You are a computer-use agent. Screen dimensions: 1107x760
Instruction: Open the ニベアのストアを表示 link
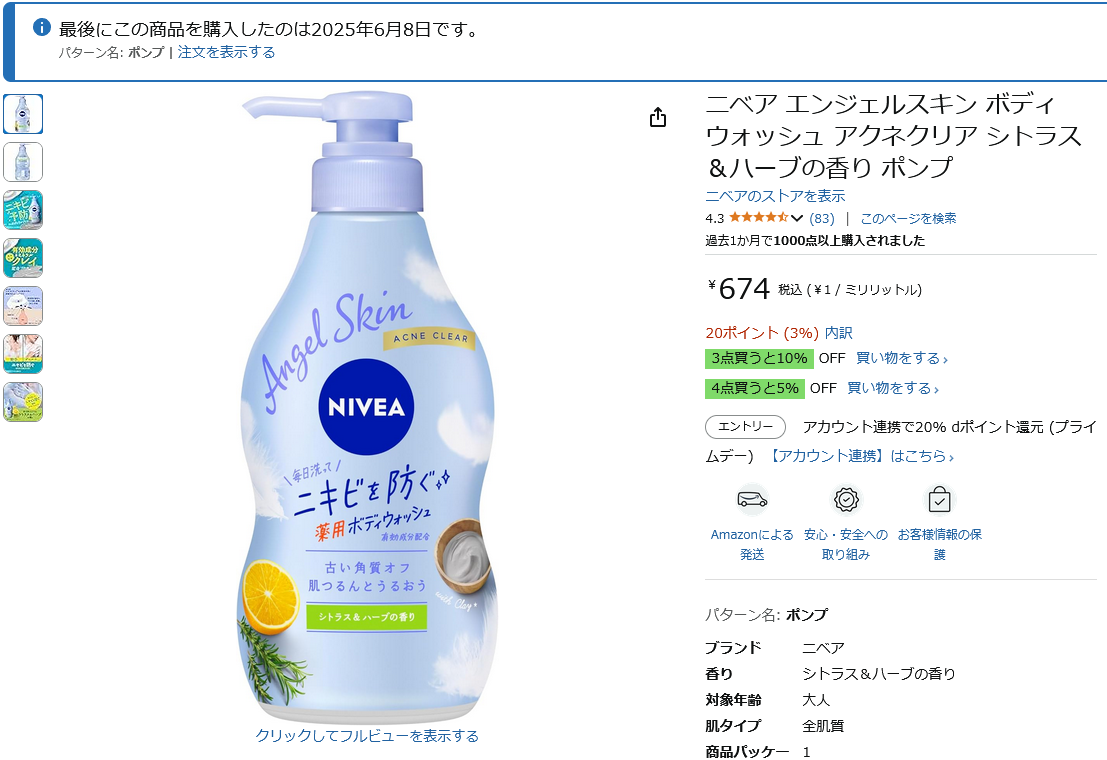click(x=775, y=196)
